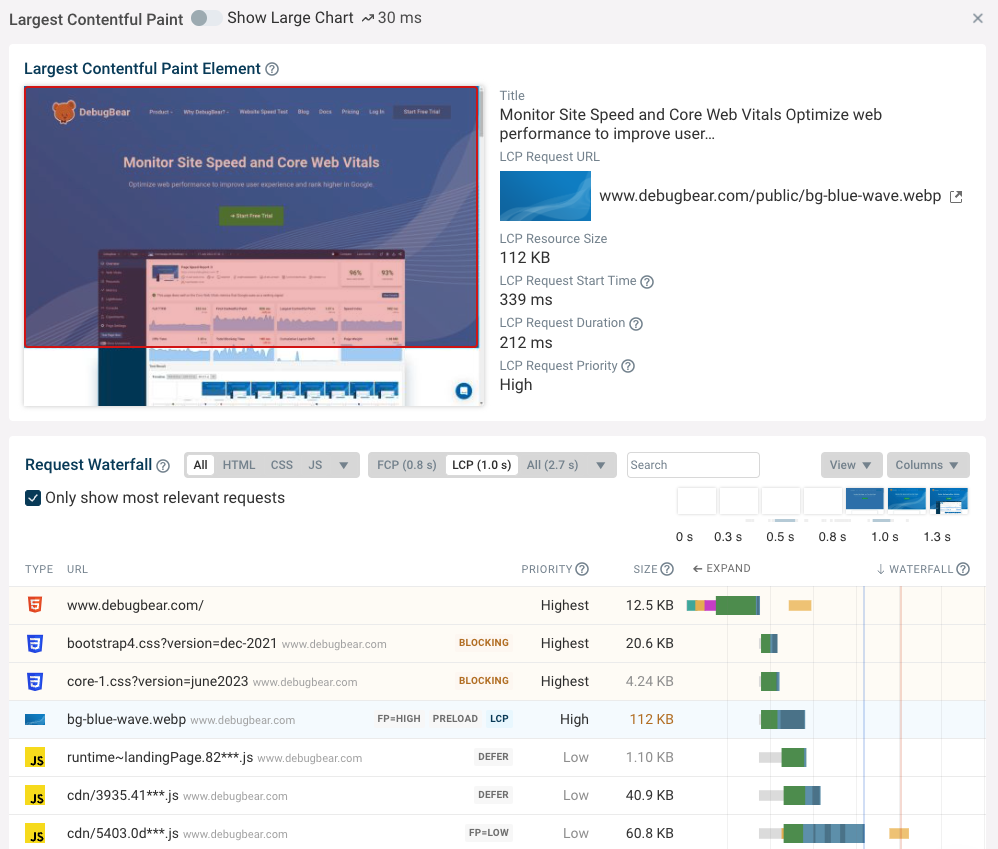Toggle the Show Large Chart switch

click(x=206, y=18)
